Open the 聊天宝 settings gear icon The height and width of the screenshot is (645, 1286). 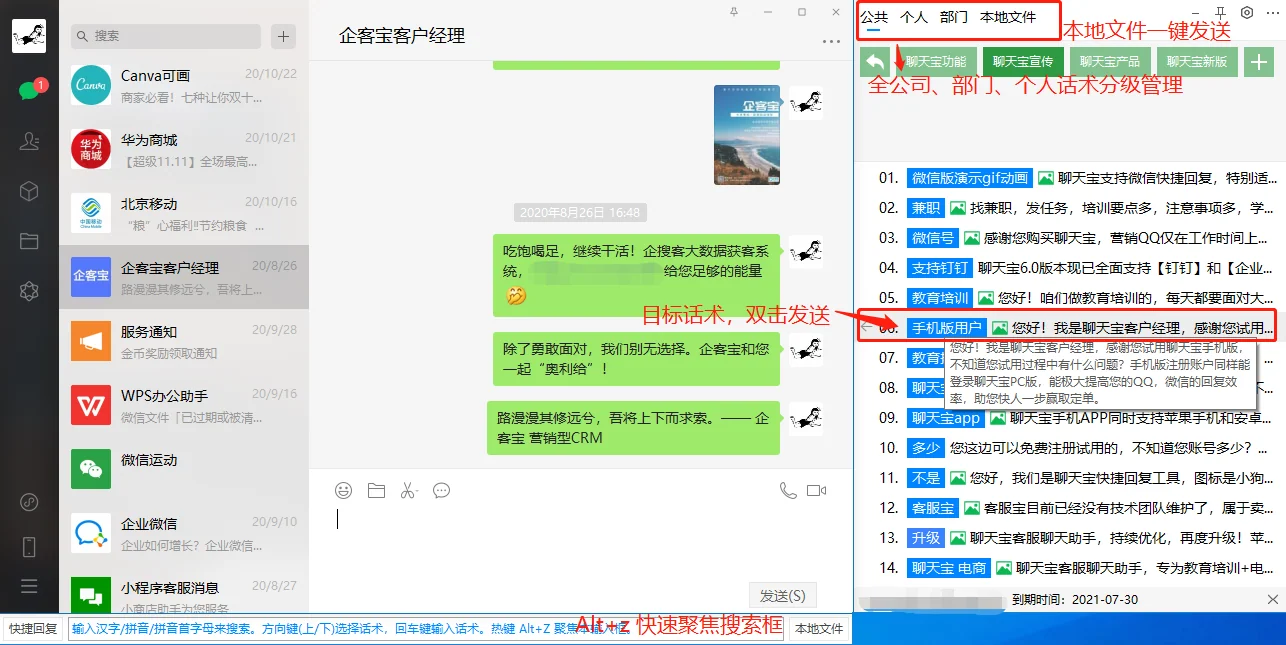pyautogui.click(x=1247, y=13)
